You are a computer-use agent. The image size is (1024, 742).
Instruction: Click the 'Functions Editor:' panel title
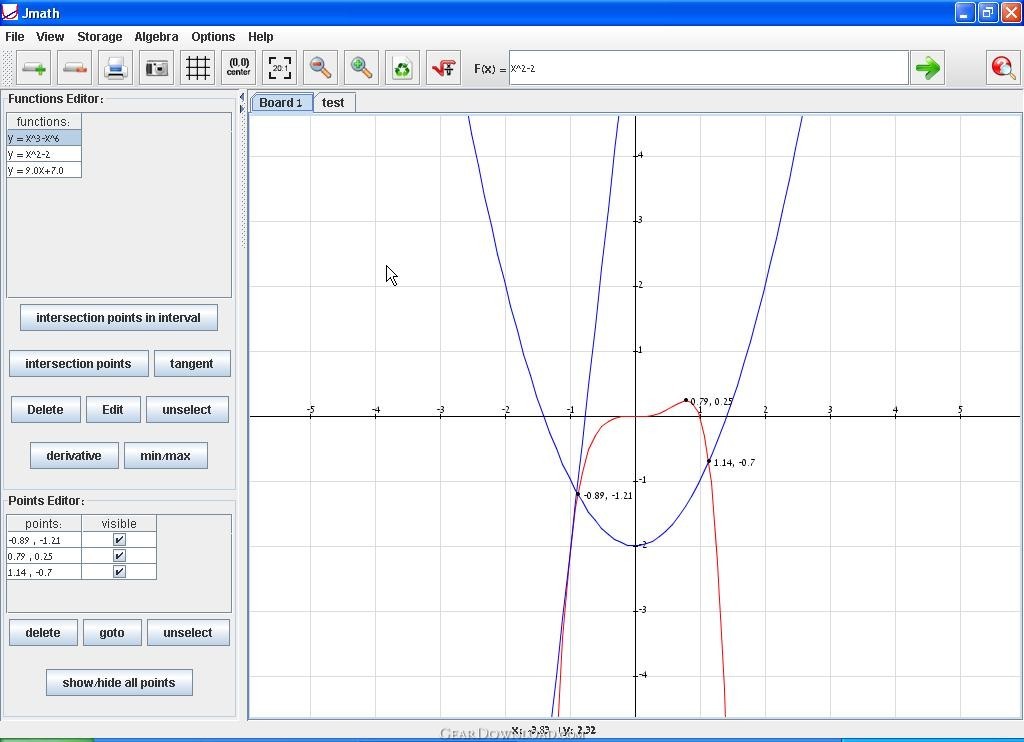[x=56, y=99]
